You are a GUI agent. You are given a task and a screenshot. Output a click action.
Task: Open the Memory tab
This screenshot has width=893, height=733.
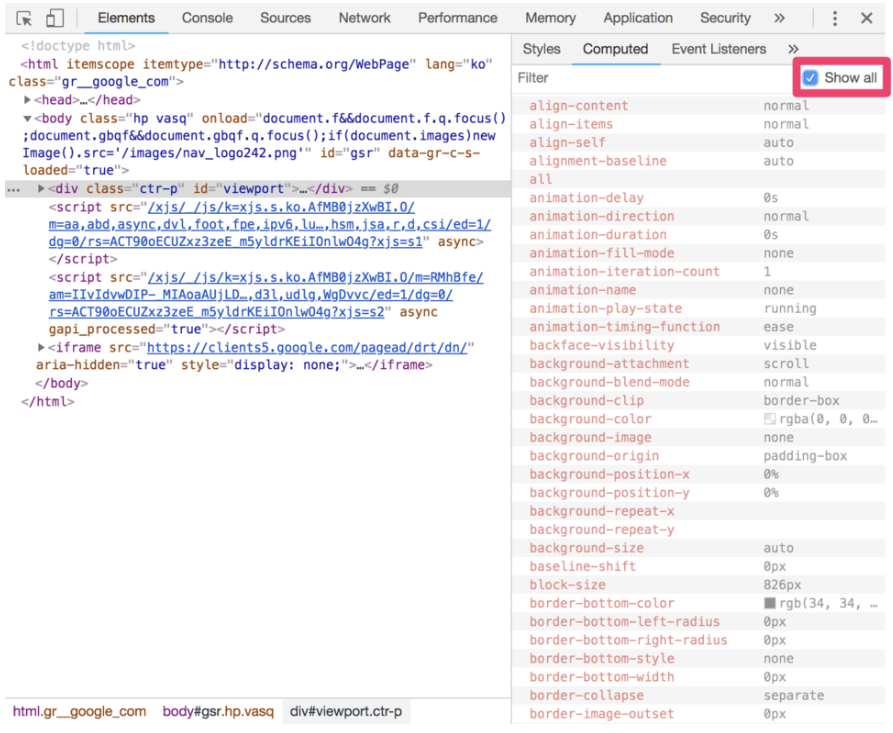click(x=550, y=18)
